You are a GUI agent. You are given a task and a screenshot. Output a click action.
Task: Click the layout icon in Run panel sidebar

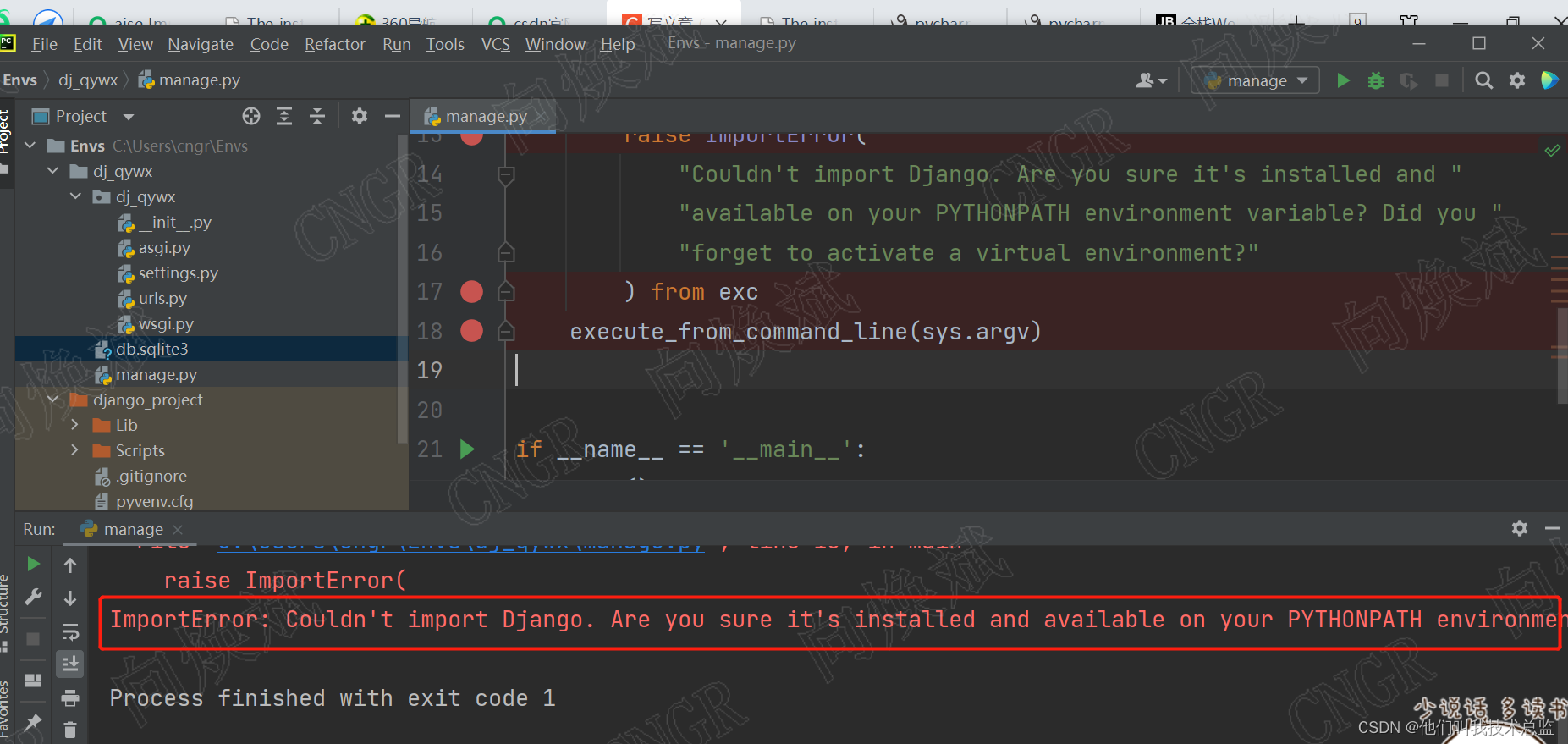coord(33,681)
